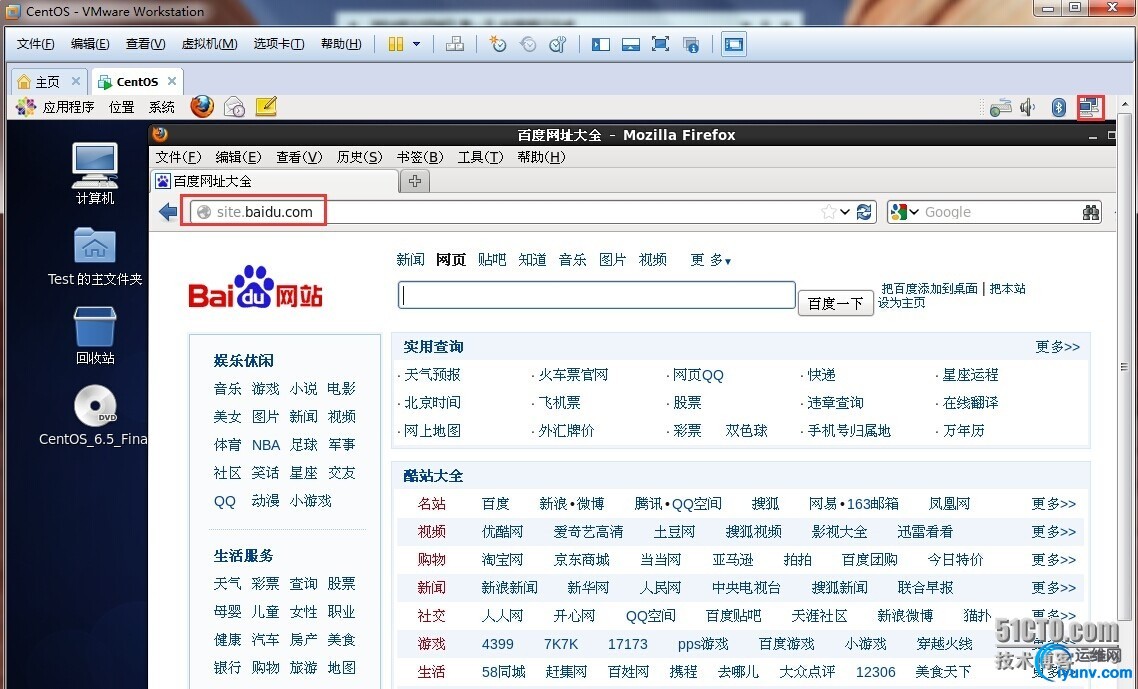Click the Bluetooth icon in GNOME panel

tap(1059, 107)
